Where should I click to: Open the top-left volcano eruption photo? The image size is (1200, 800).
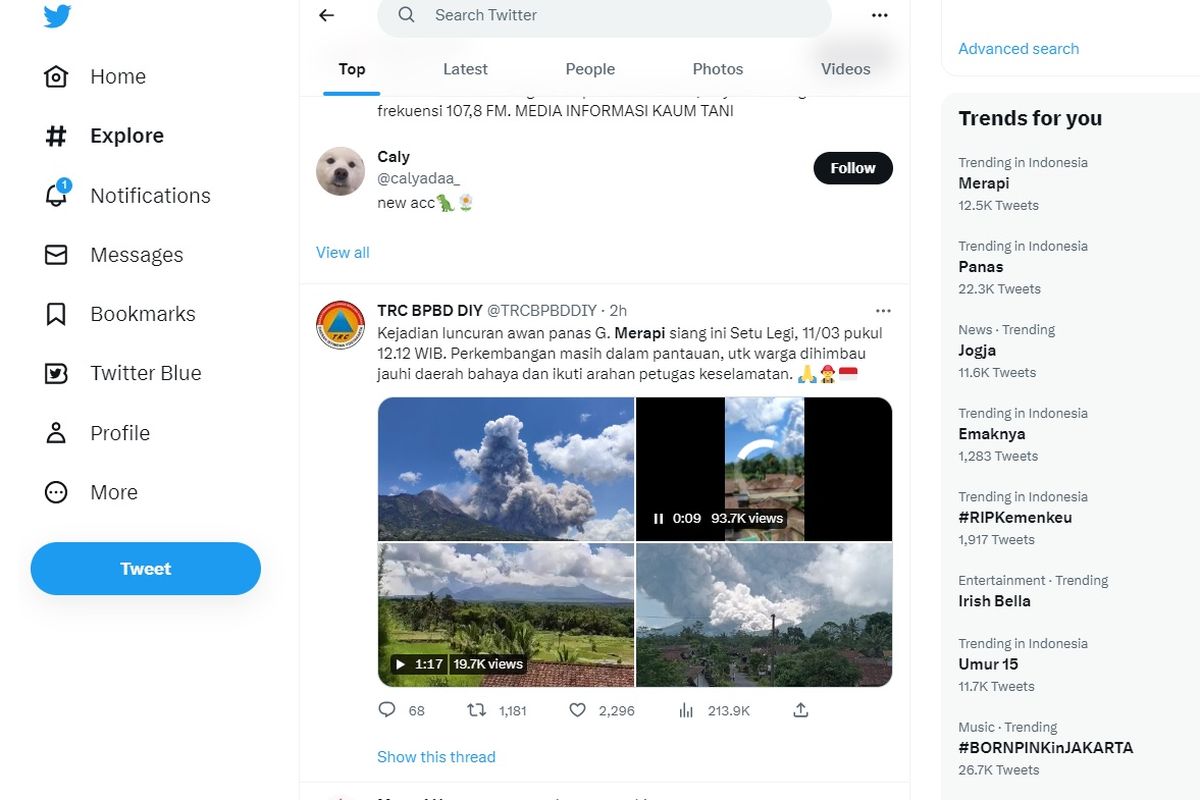click(x=506, y=469)
